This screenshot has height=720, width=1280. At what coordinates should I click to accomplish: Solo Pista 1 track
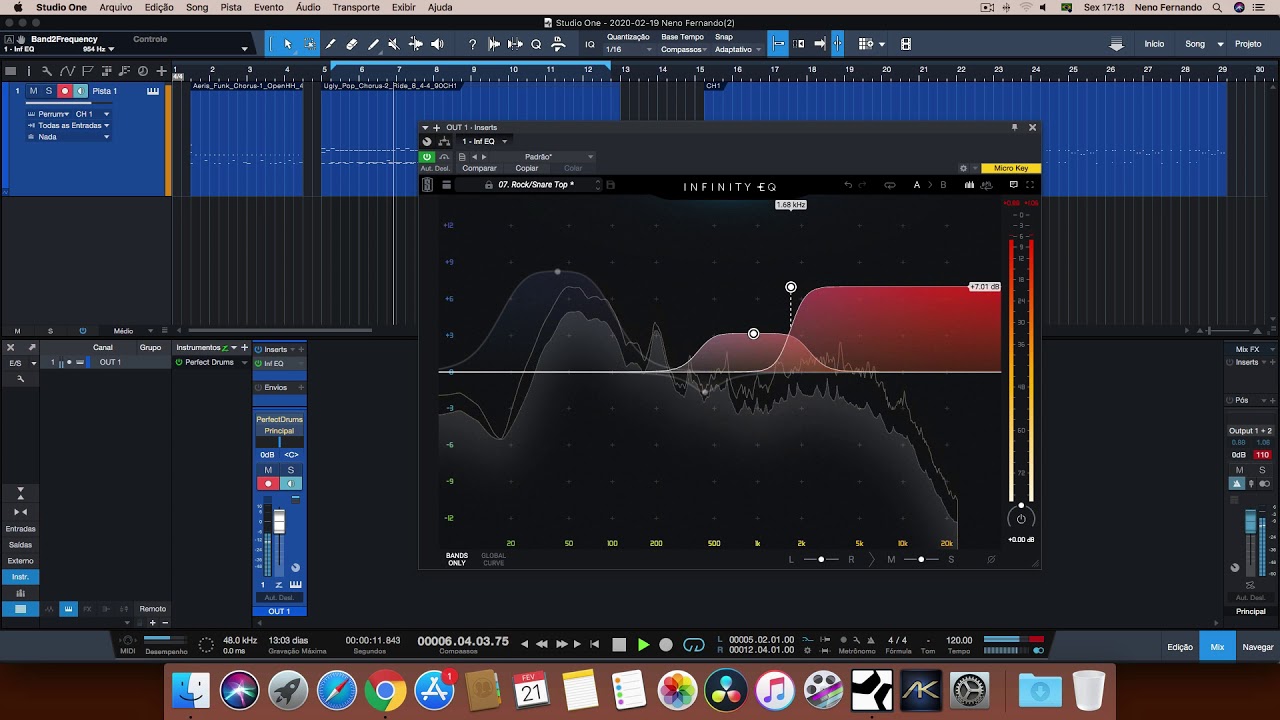pos(48,91)
